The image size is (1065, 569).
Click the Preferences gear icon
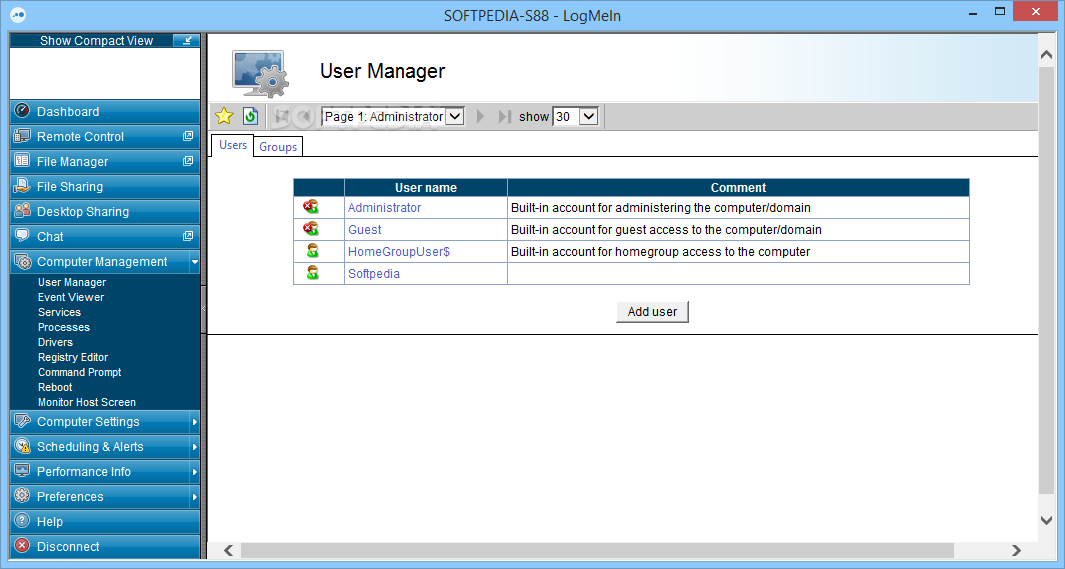click(x=22, y=496)
